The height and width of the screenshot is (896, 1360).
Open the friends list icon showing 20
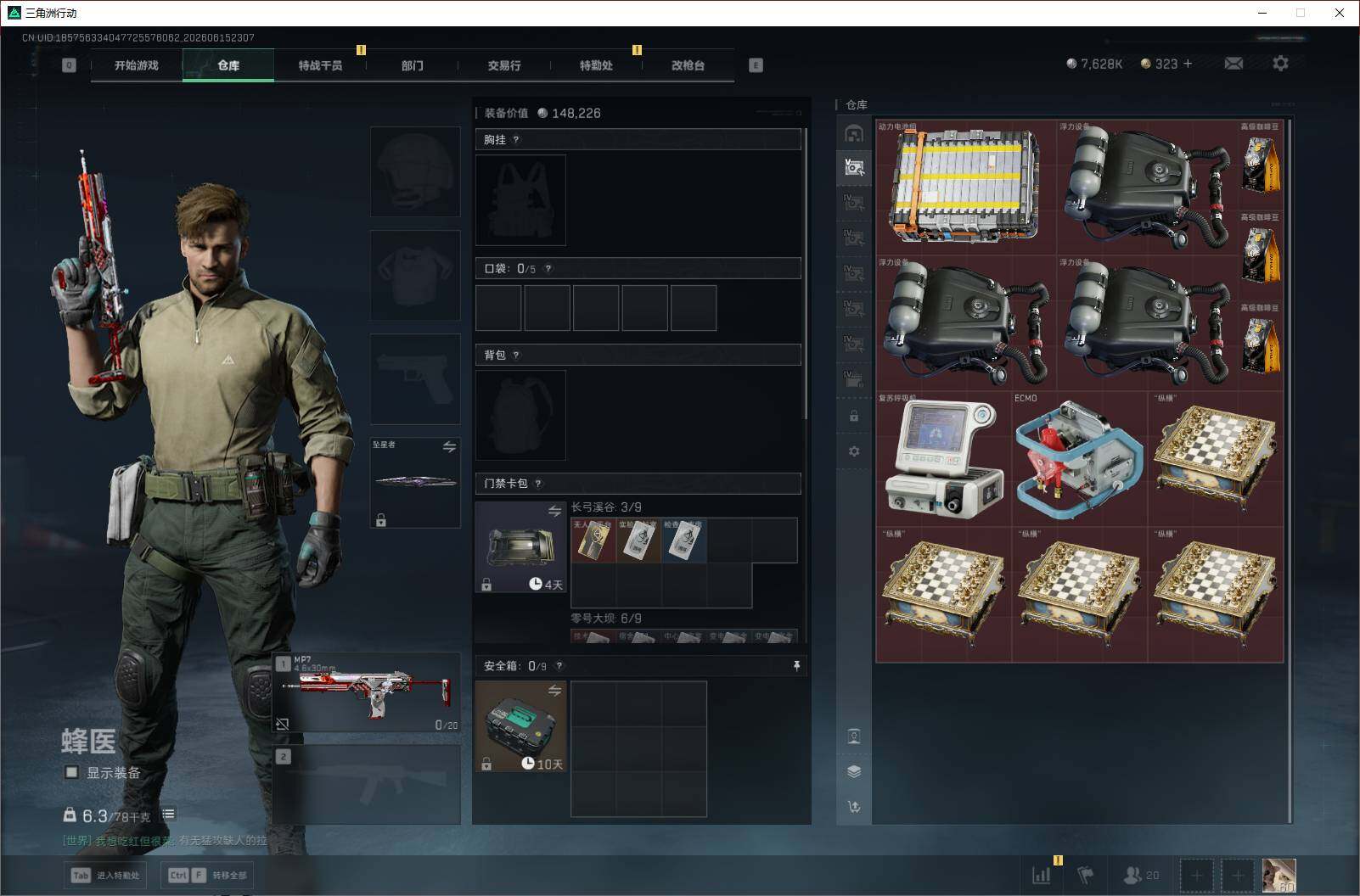(x=1141, y=875)
